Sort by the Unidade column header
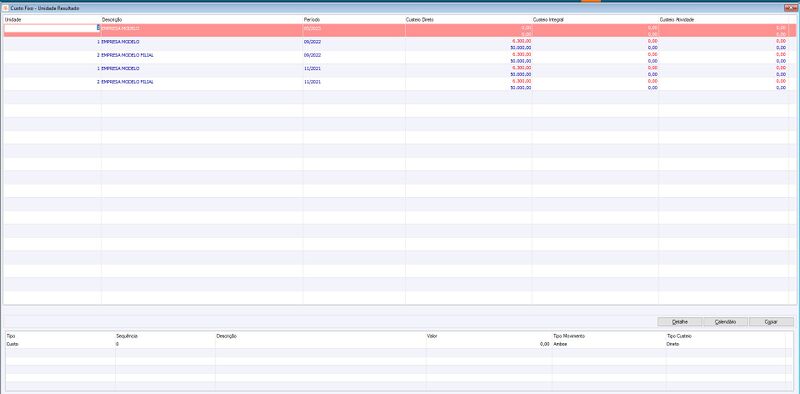 [x=13, y=19]
